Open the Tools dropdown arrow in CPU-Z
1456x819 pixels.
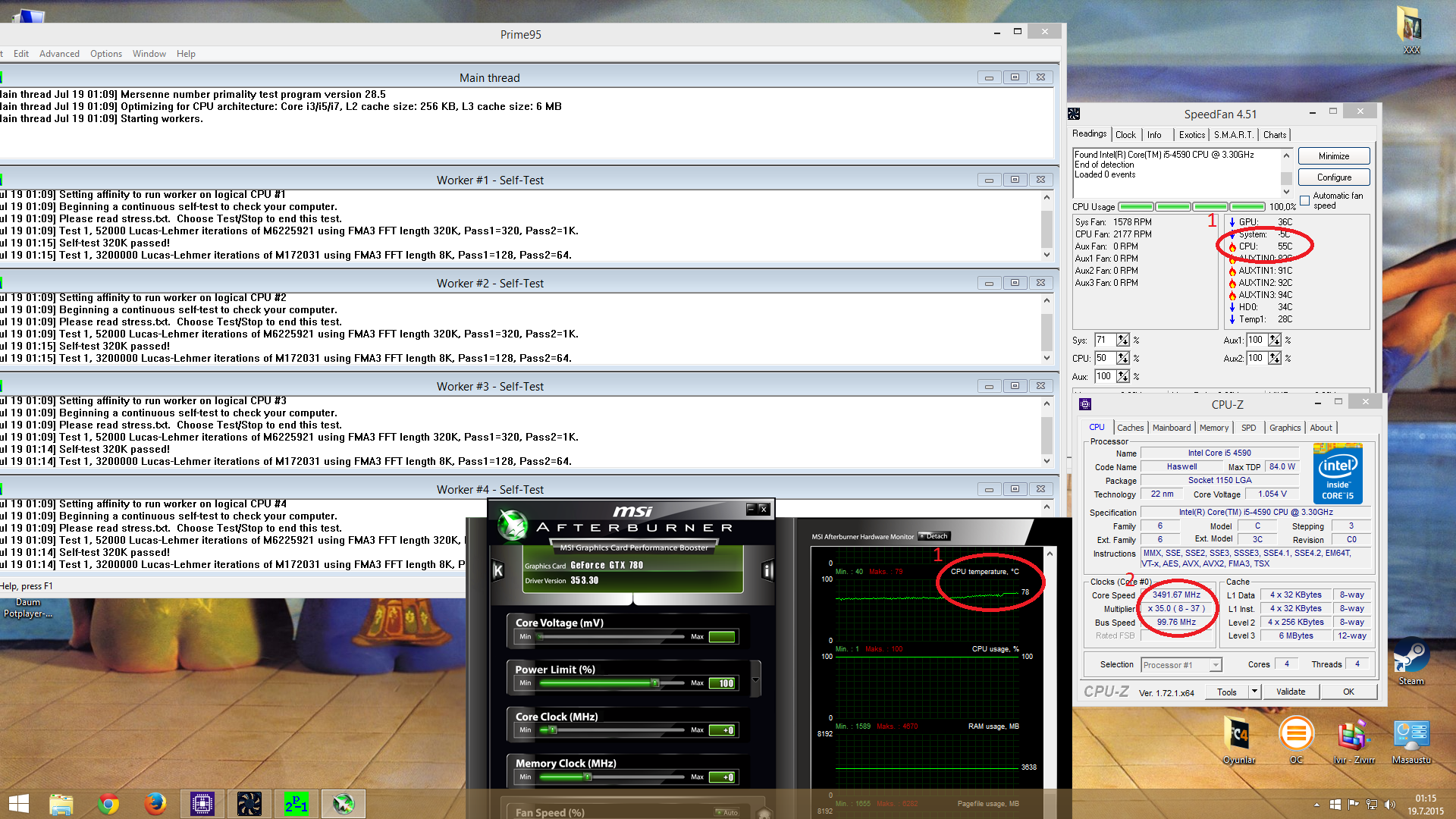[x=1254, y=692]
